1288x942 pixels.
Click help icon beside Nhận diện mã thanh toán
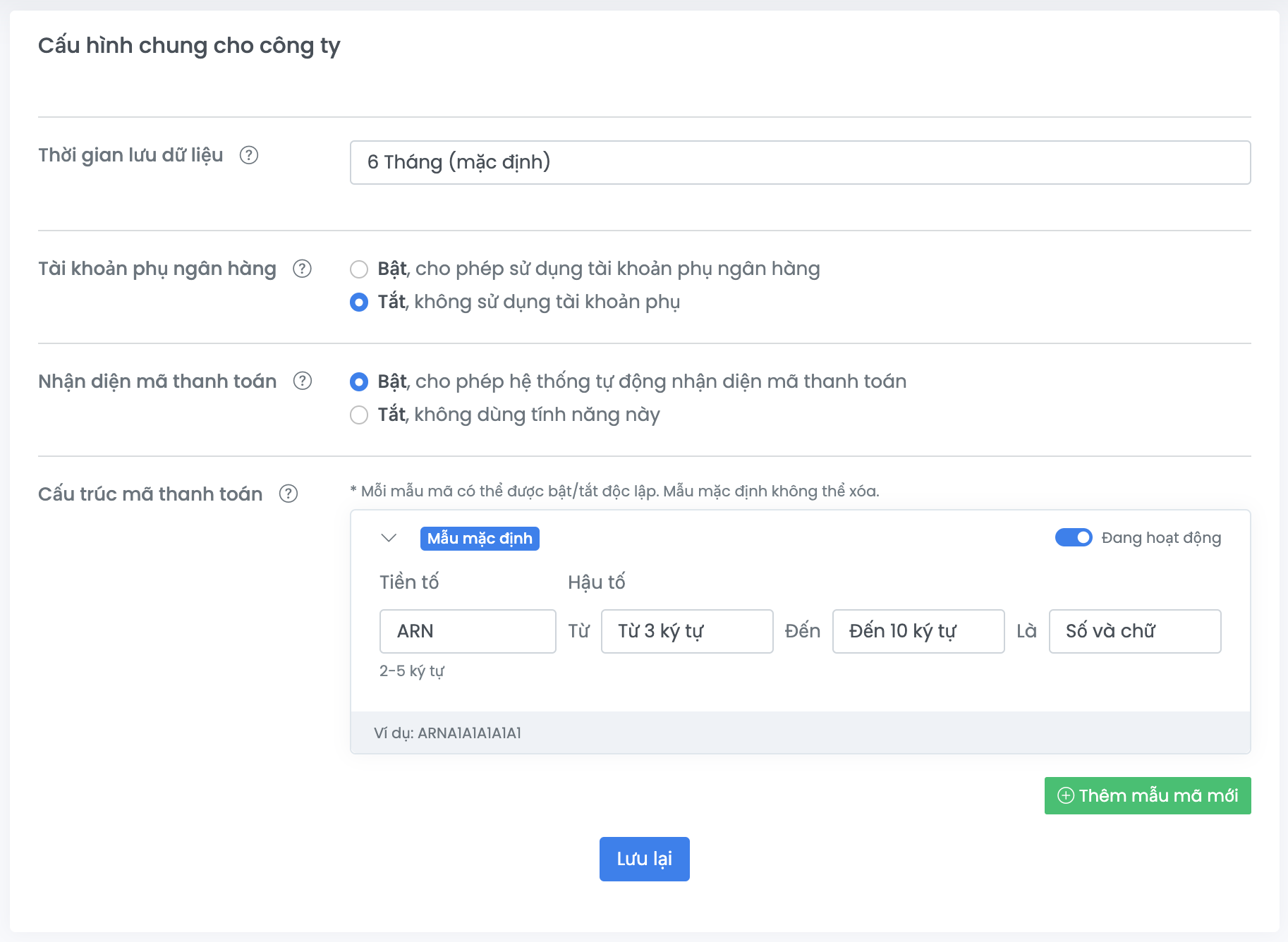[x=302, y=381]
